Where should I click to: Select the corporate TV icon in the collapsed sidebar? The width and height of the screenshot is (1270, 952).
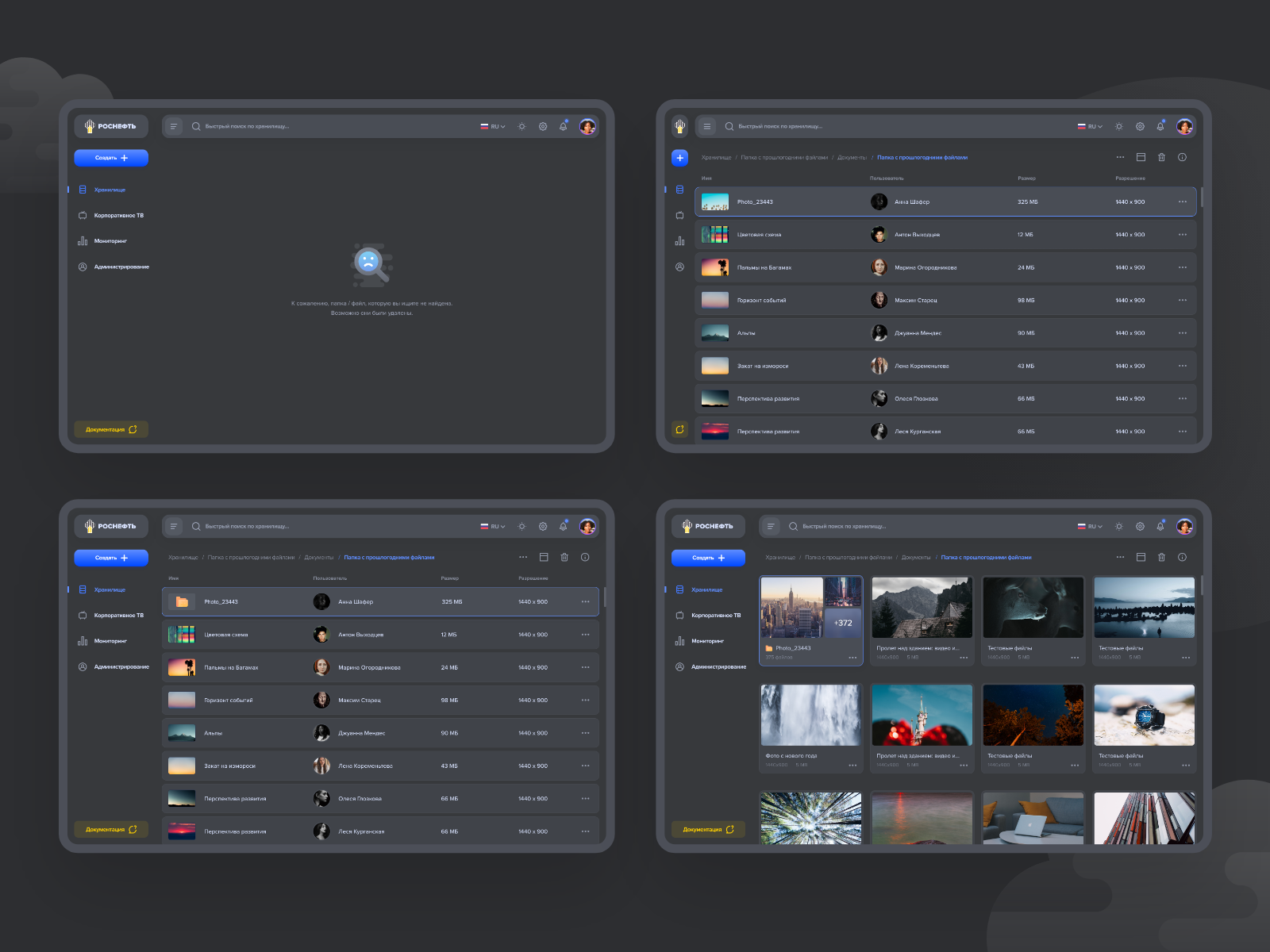pos(679,215)
